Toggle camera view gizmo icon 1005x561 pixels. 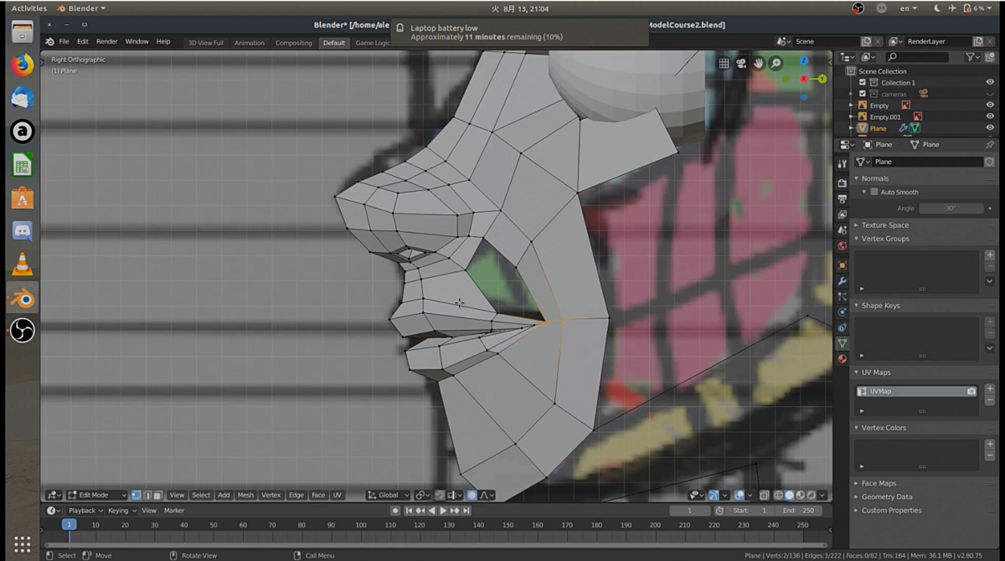pos(741,64)
